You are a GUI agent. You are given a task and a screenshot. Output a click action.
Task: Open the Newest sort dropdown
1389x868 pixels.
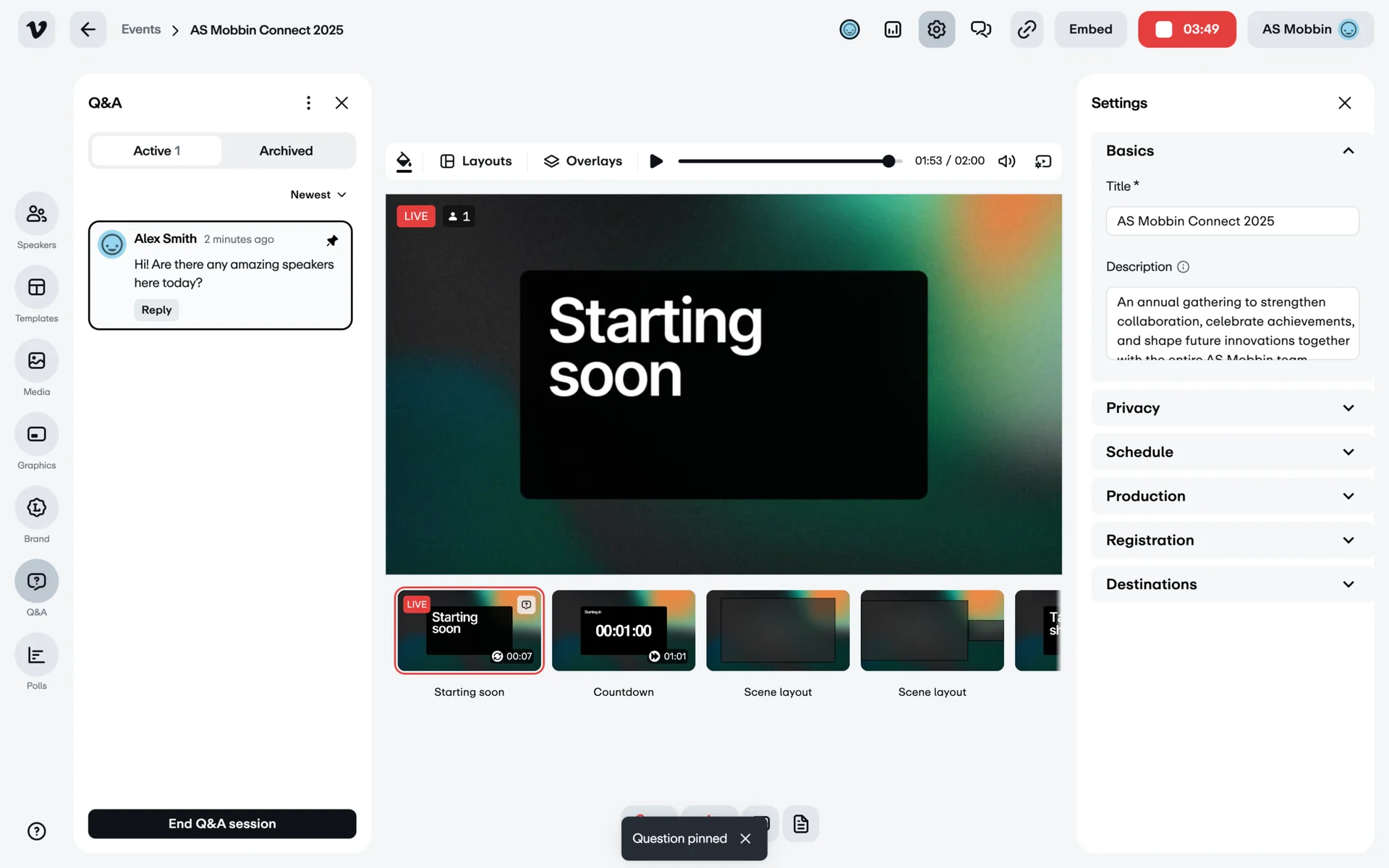tap(318, 195)
